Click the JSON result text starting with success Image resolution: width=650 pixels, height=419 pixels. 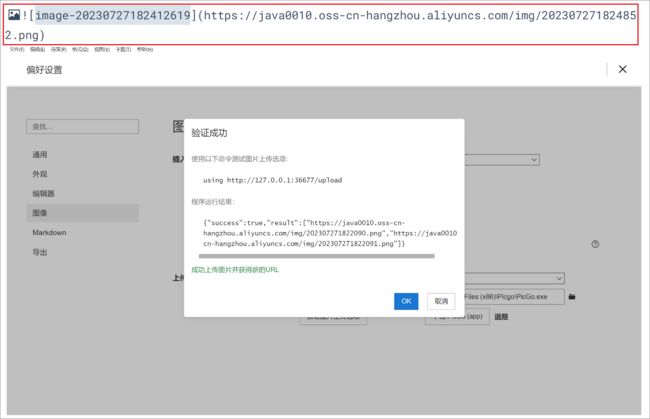point(330,233)
